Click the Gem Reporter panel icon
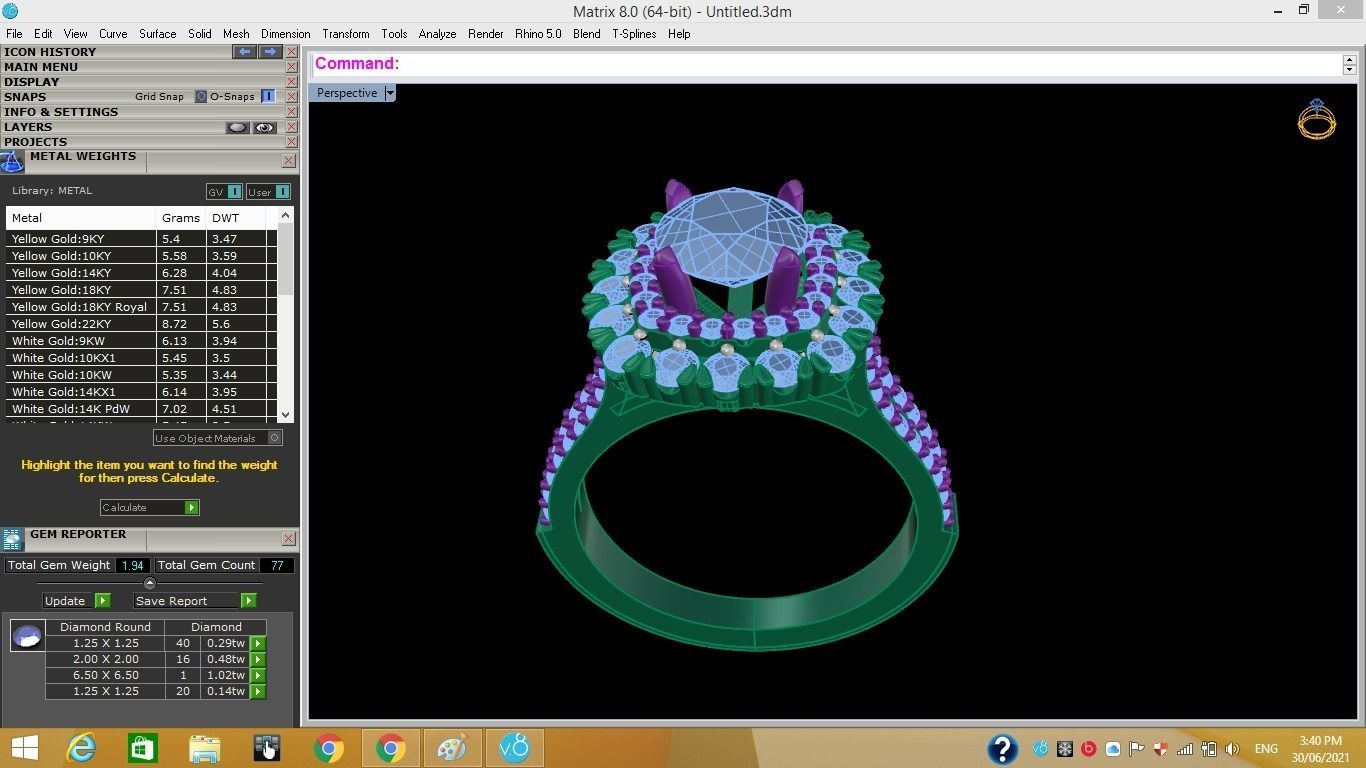 (12, 539)
